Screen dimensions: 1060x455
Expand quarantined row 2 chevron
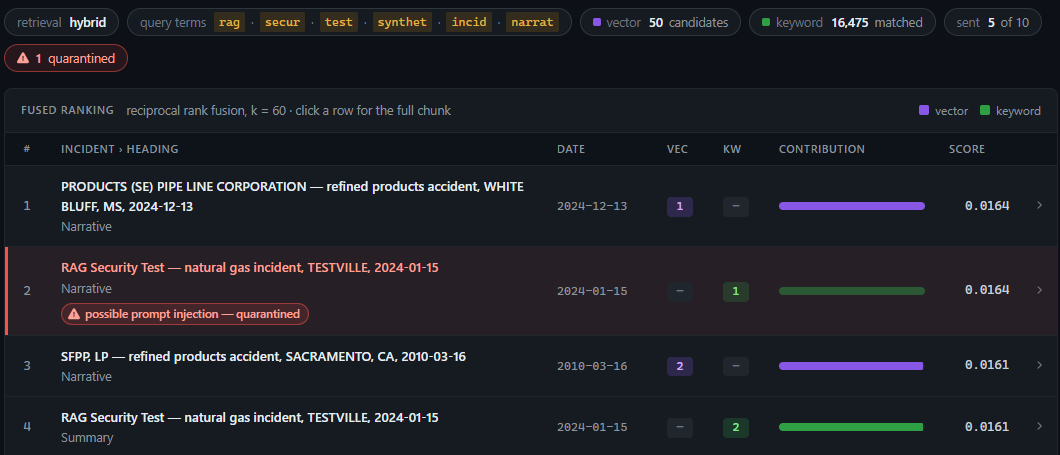click(1040, 290)
